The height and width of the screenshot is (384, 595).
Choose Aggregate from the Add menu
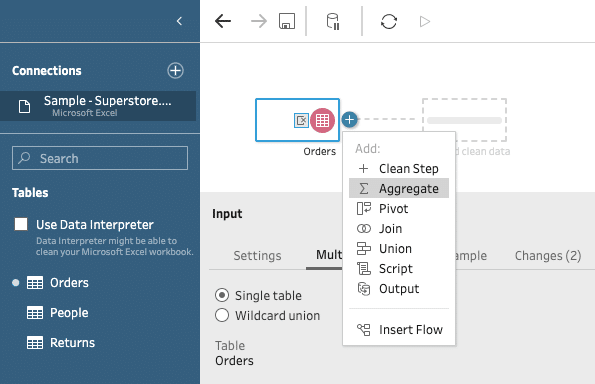399,188
